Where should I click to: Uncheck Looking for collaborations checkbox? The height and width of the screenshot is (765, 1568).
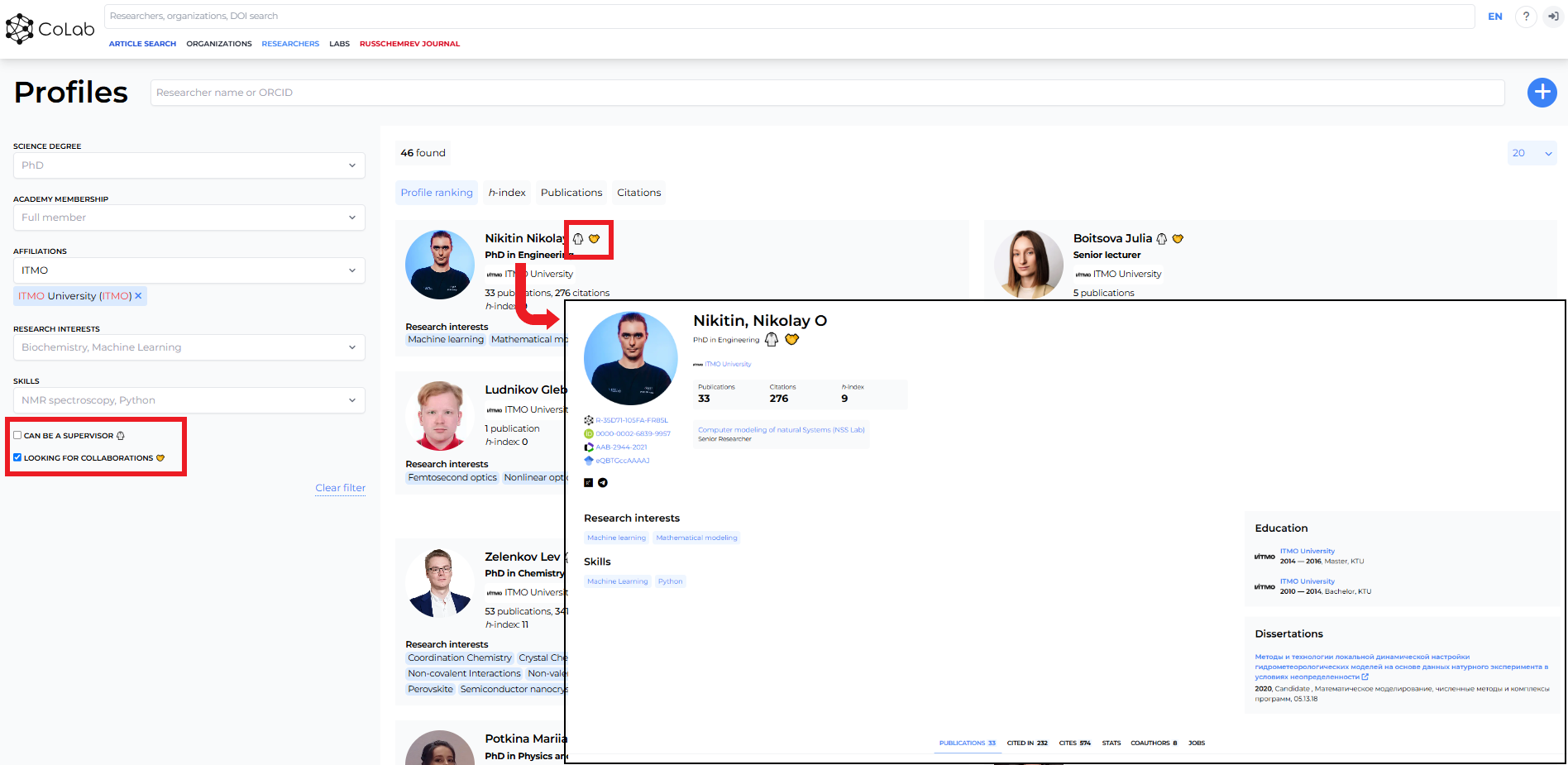[x=17, y=457]
